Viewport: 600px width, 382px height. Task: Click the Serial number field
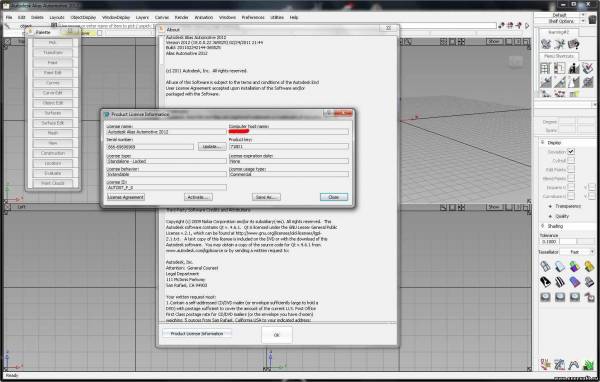coord(150,147)
